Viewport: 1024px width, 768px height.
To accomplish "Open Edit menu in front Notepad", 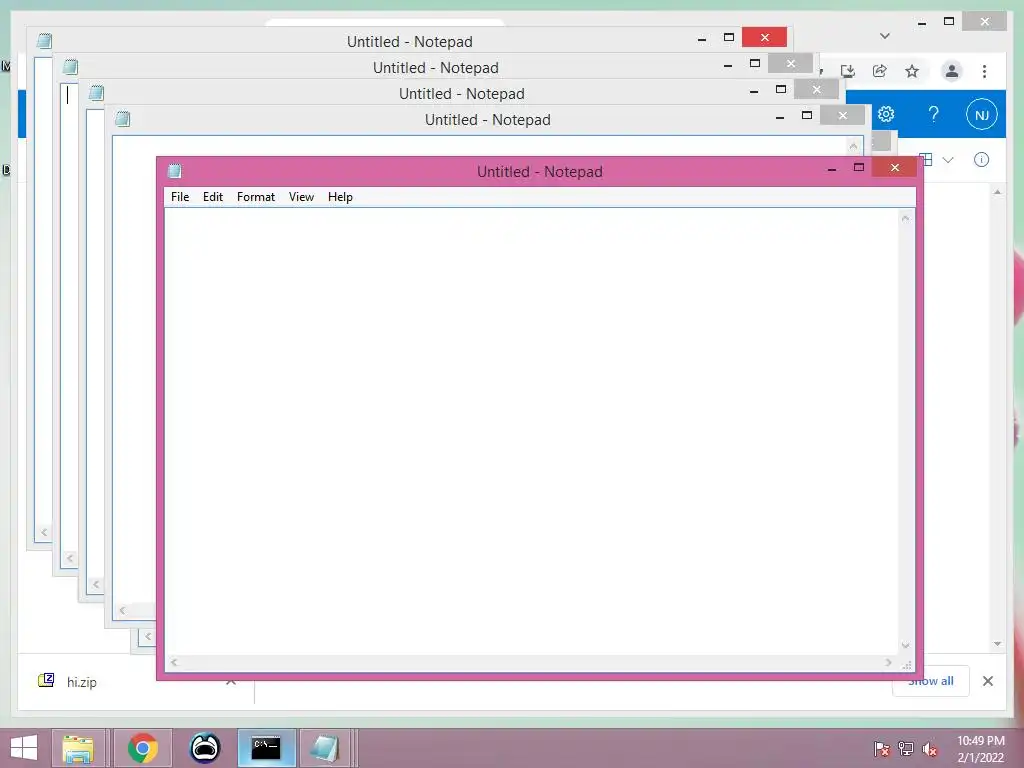I will (x=212, y=197).
